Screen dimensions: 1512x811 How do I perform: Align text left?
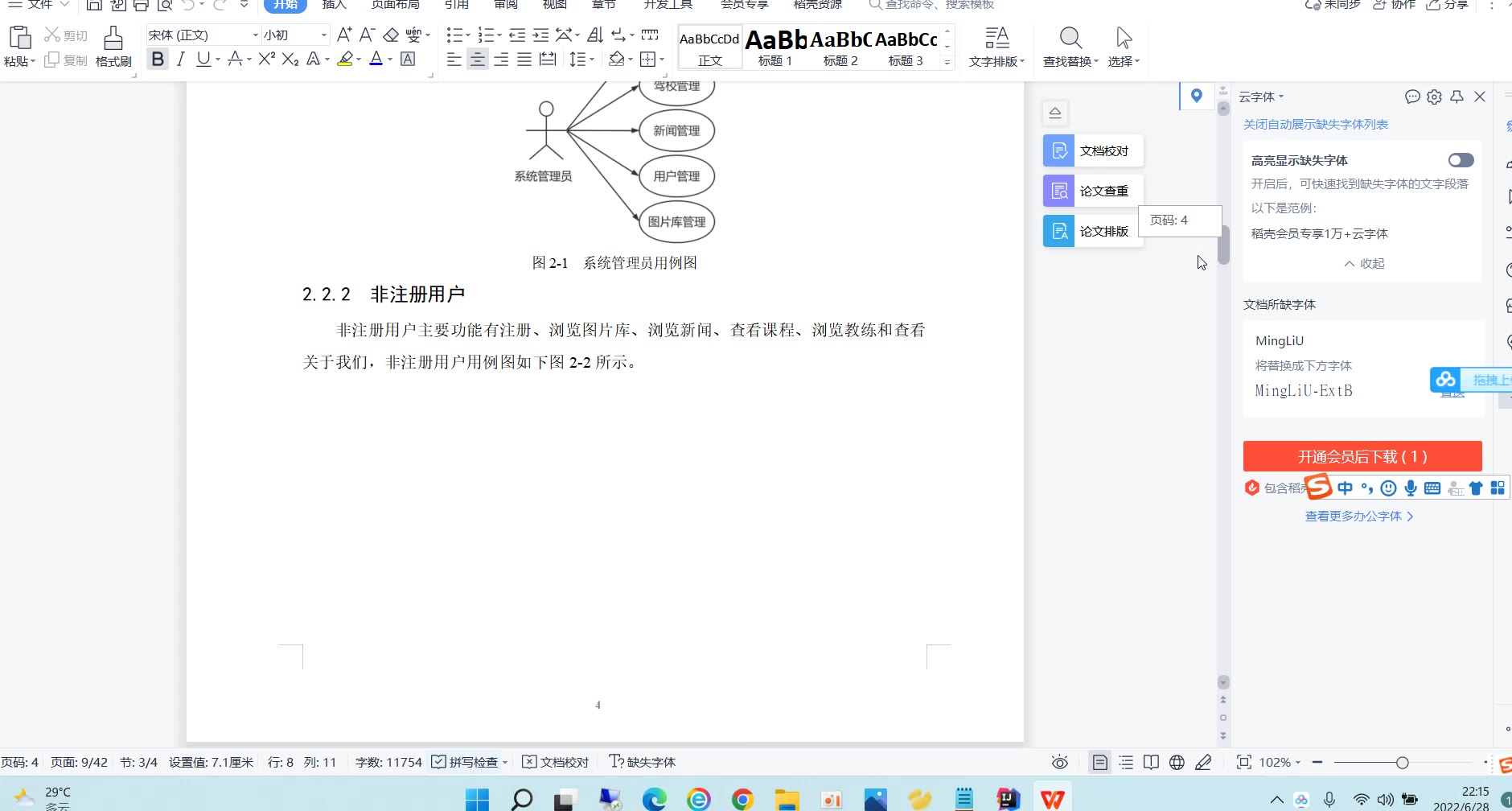point(454,59)
